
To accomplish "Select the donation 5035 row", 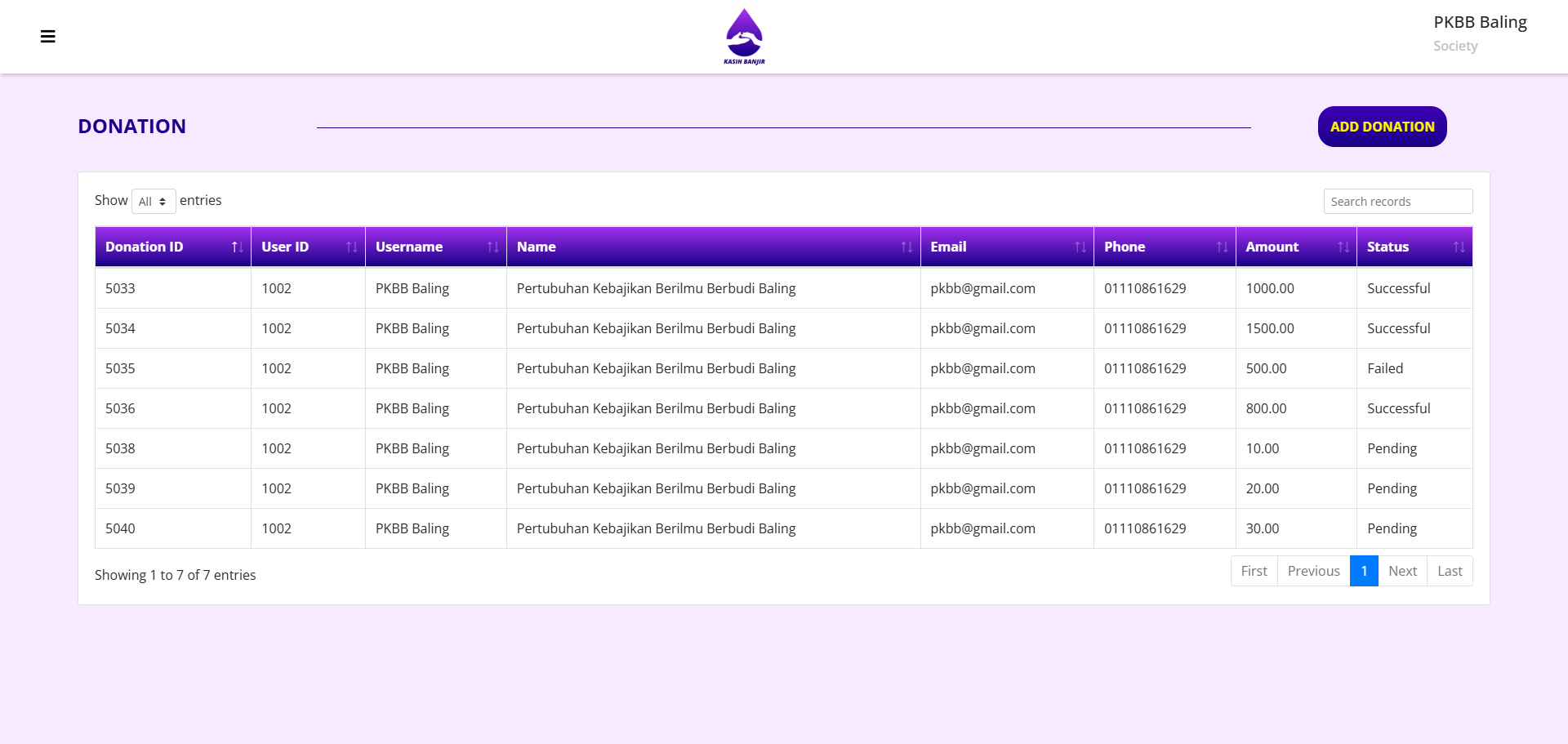I will (656, 368).
